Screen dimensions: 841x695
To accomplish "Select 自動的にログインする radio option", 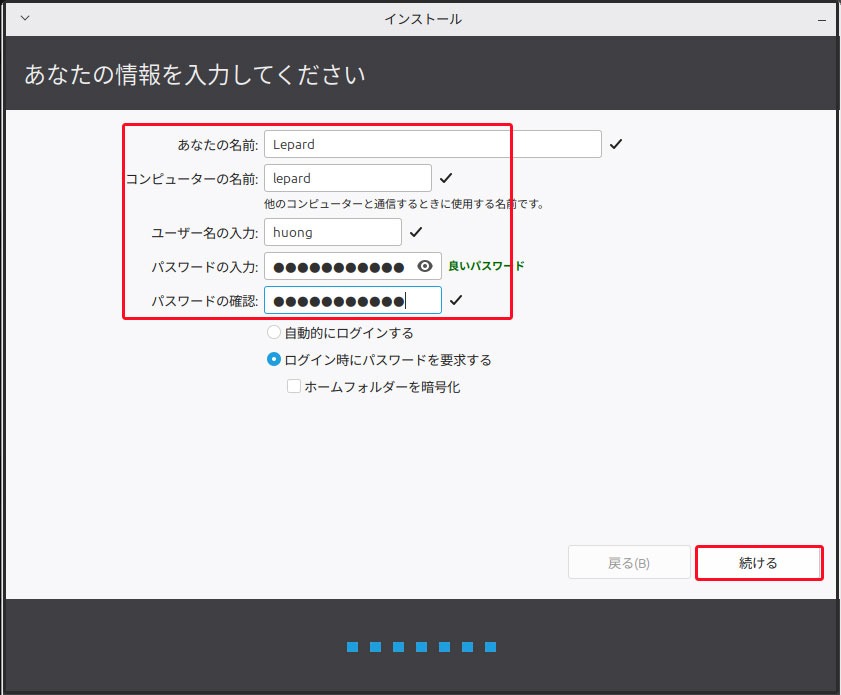I will [x=274, y=332].
